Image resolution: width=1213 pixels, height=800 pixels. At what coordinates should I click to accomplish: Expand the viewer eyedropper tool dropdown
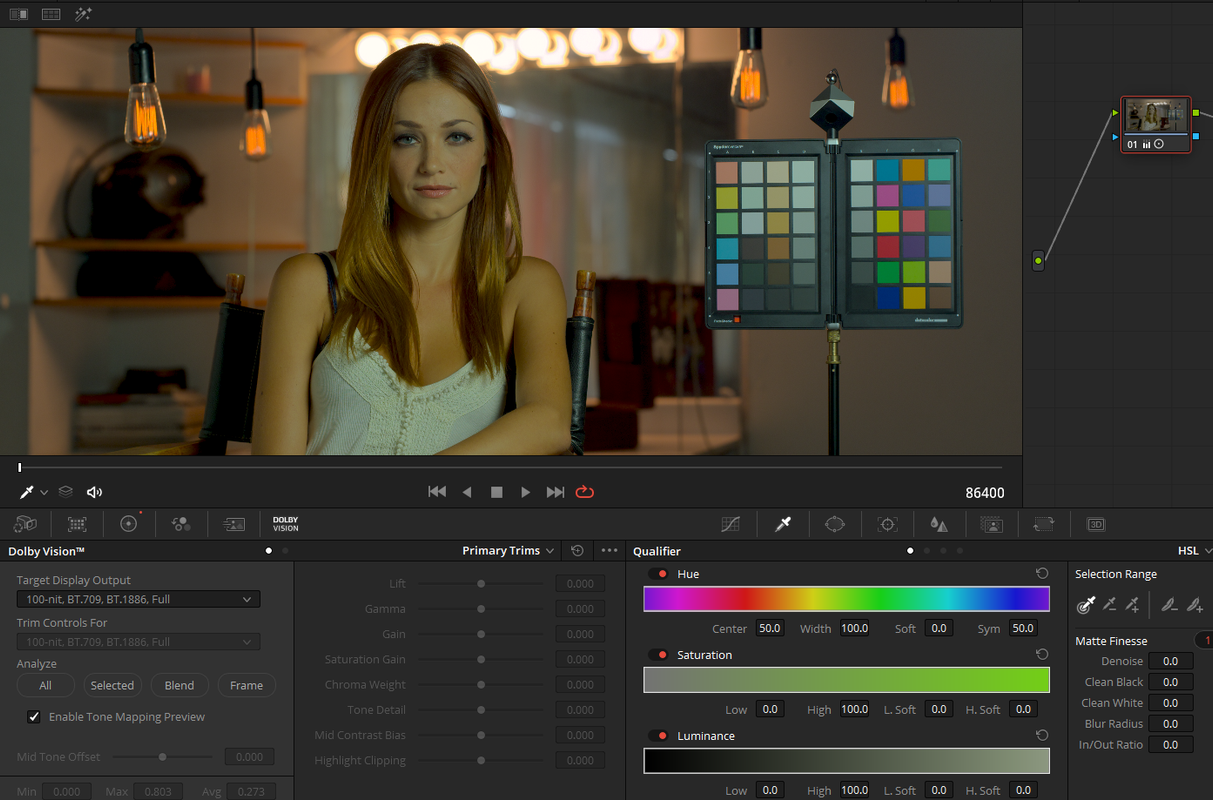(x=44, y=492)
